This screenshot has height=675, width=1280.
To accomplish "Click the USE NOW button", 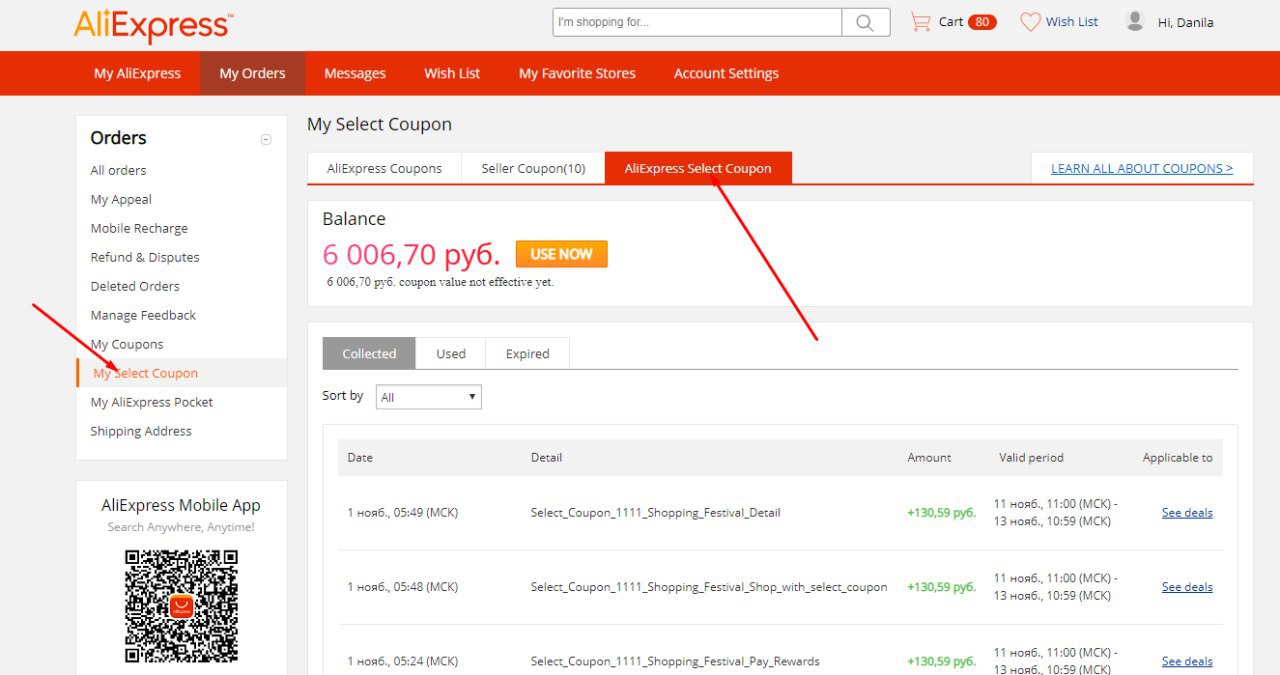I will coord(561,254).
